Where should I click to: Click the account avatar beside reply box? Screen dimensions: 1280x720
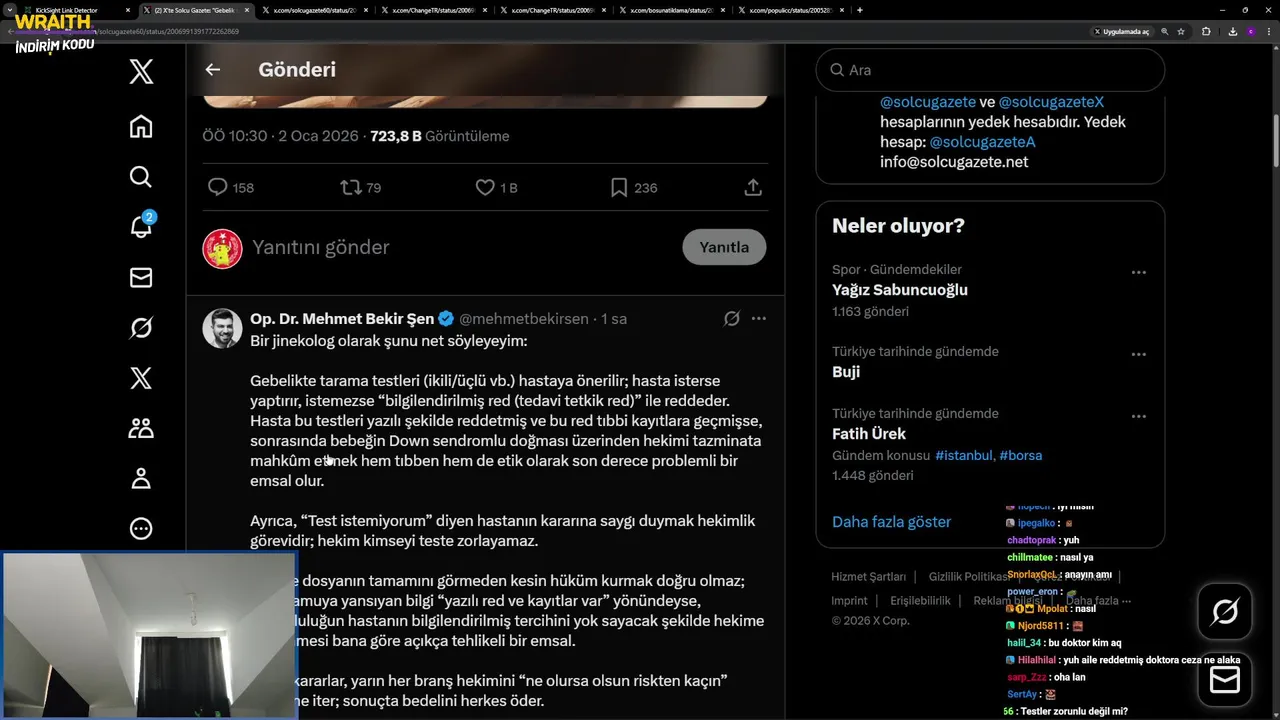(222, 248)
